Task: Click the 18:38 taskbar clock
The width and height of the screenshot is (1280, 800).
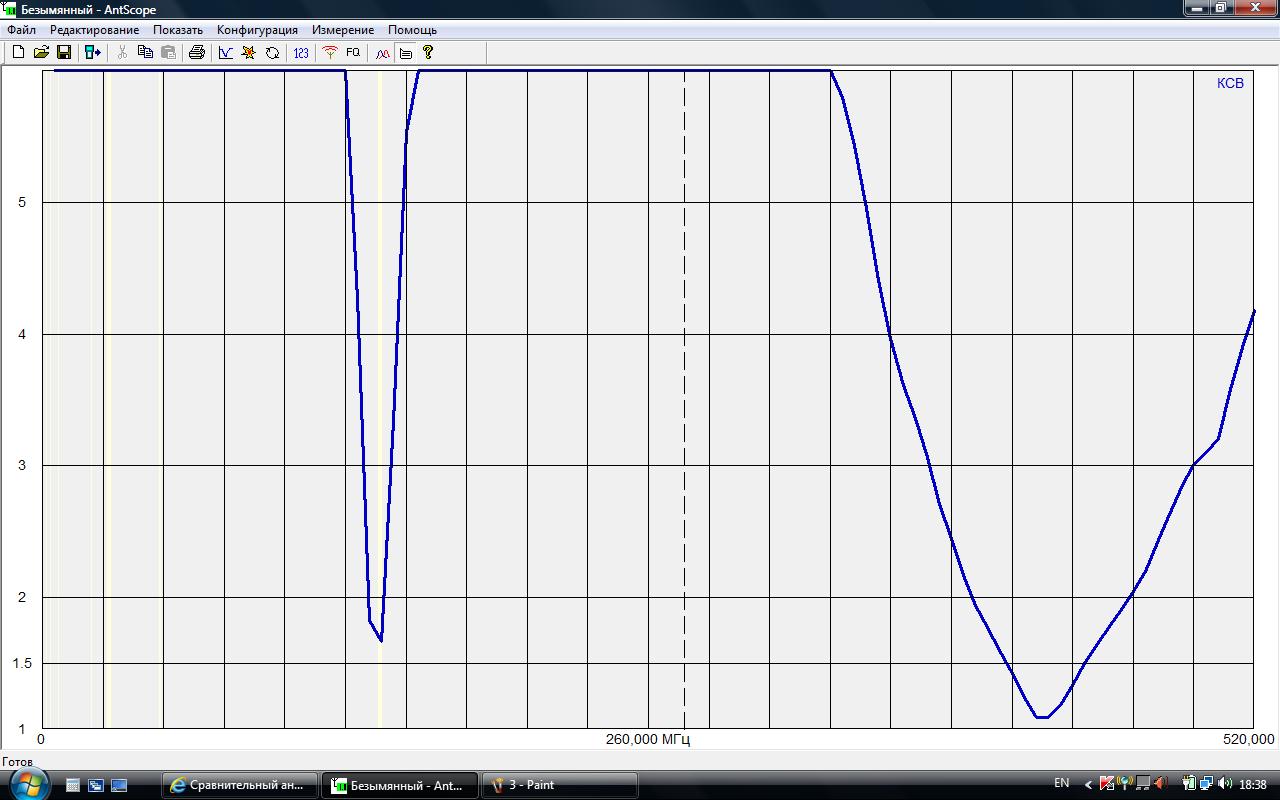Action: [1252, 785]
